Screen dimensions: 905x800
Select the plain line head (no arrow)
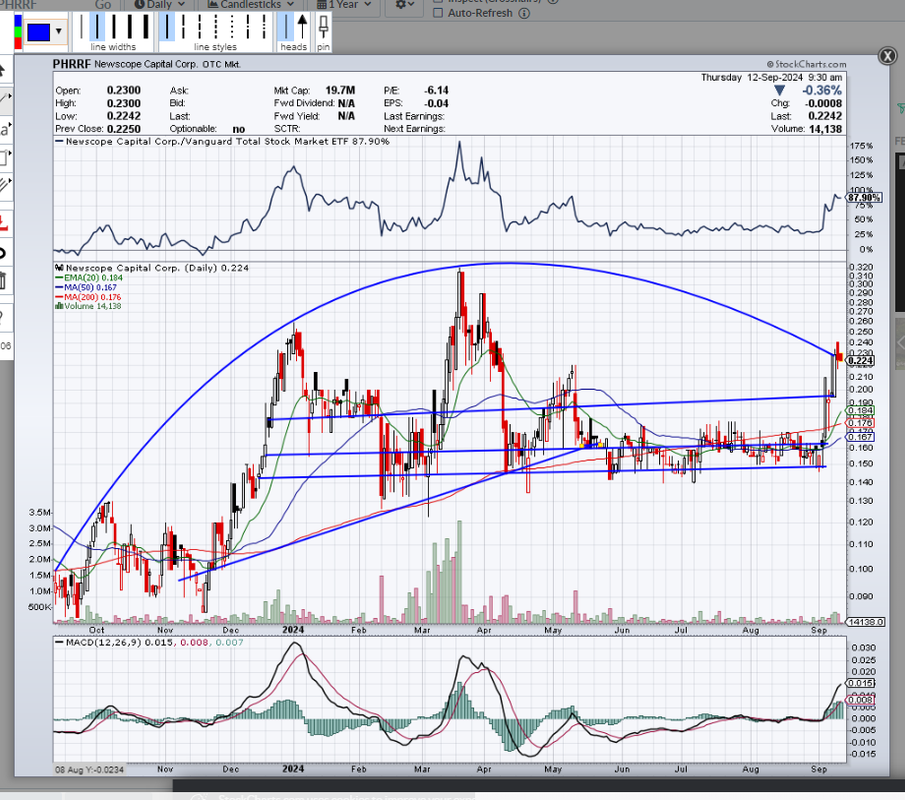(x=286, y=27)
